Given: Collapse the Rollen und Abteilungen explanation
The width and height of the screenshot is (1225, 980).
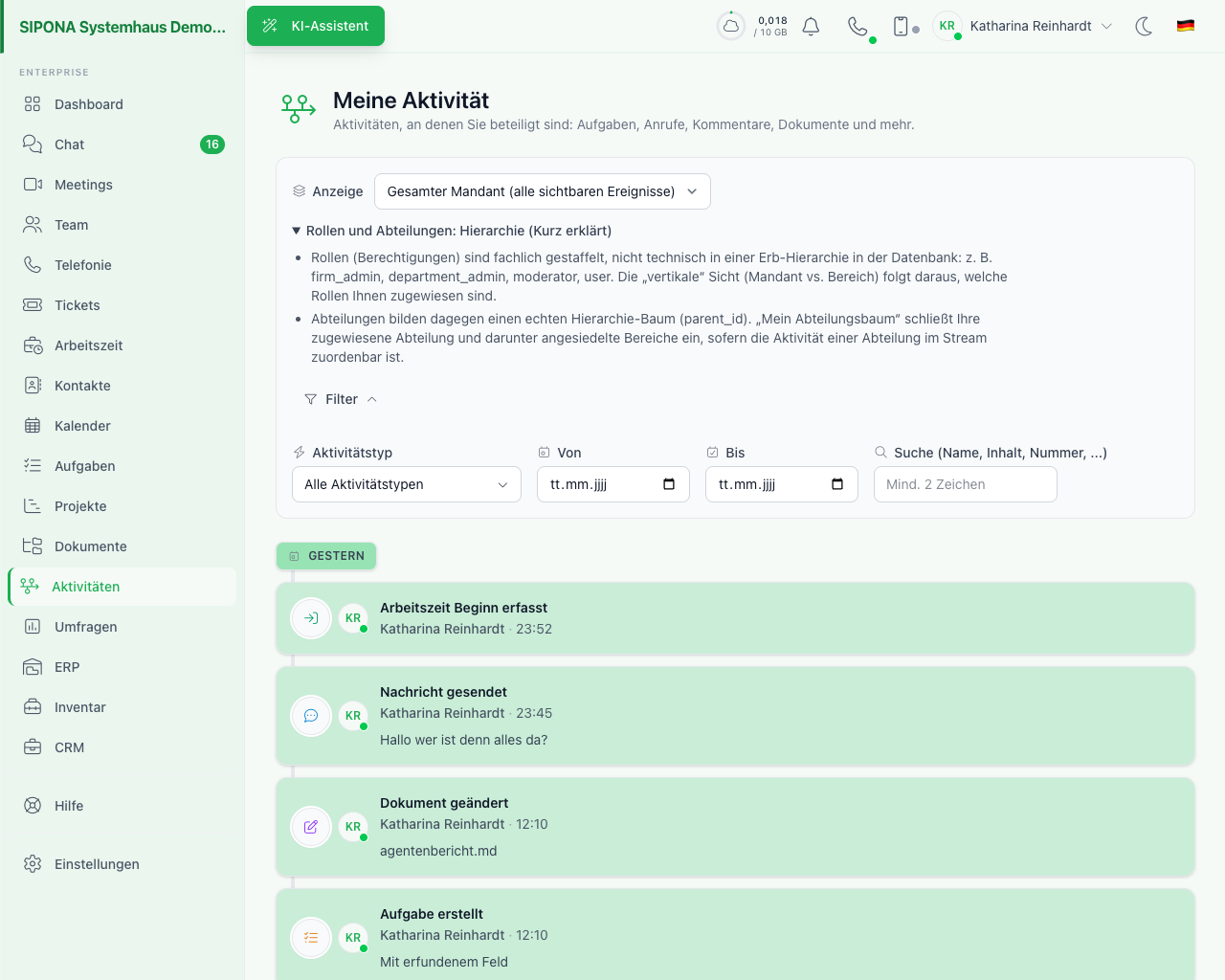Looking at the screenshot, I should 452,231.
